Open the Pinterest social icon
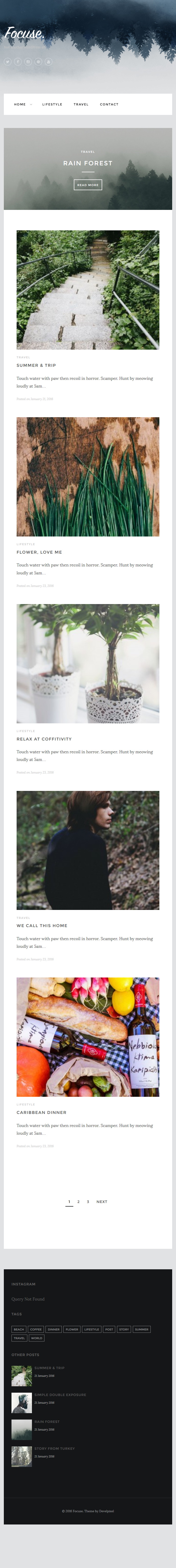 38,61
